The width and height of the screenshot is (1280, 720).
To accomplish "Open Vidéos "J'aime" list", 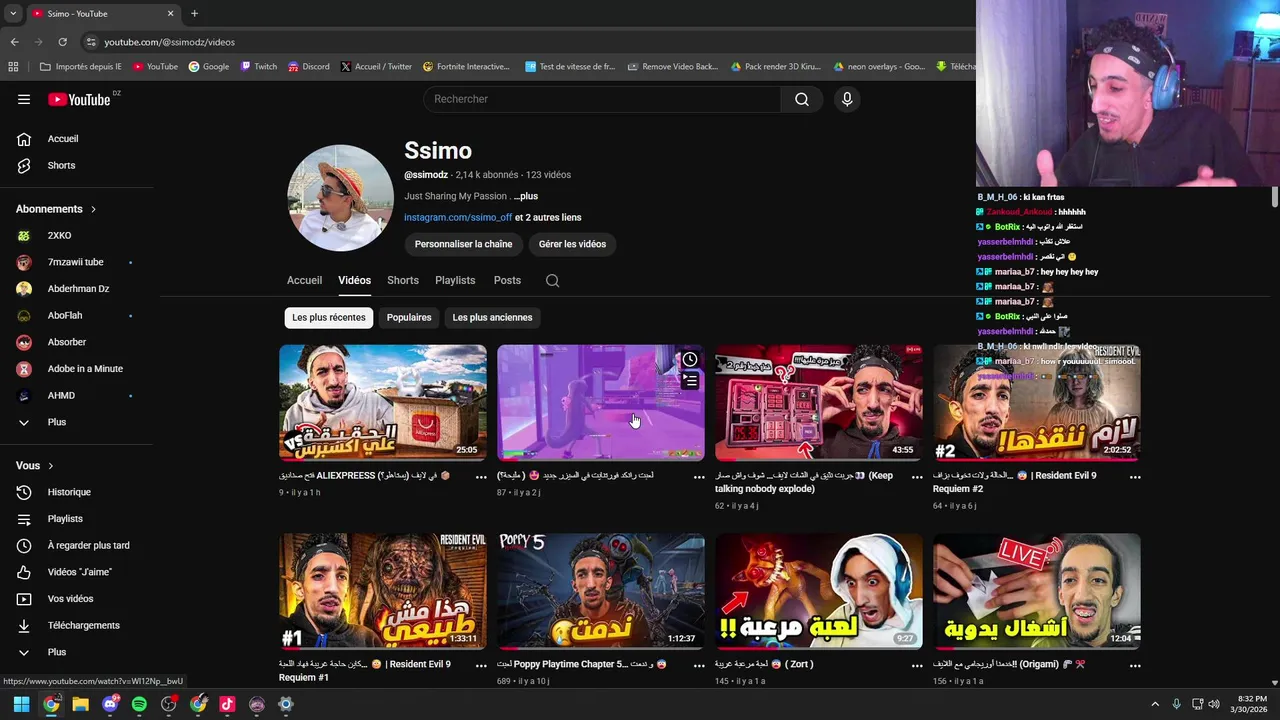I will (80, 572).
